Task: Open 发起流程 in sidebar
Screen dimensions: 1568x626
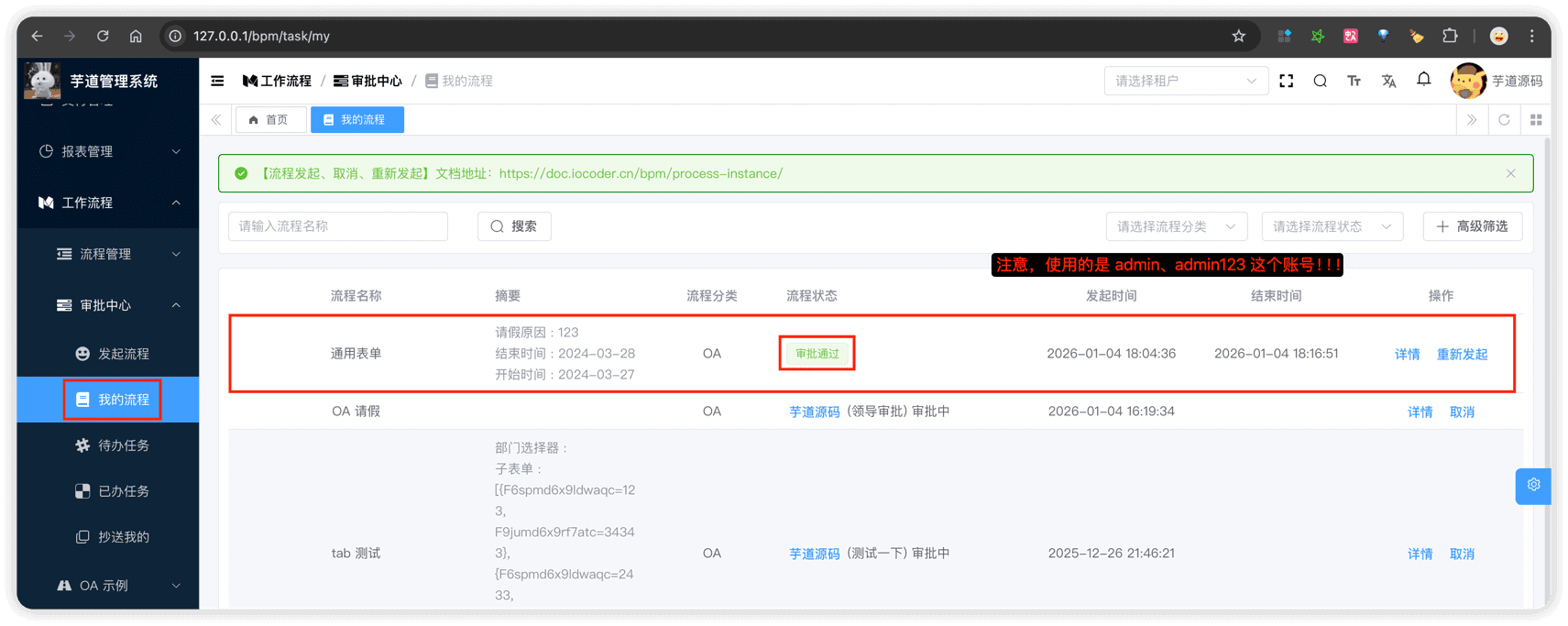Action: (x=108, y=354)
